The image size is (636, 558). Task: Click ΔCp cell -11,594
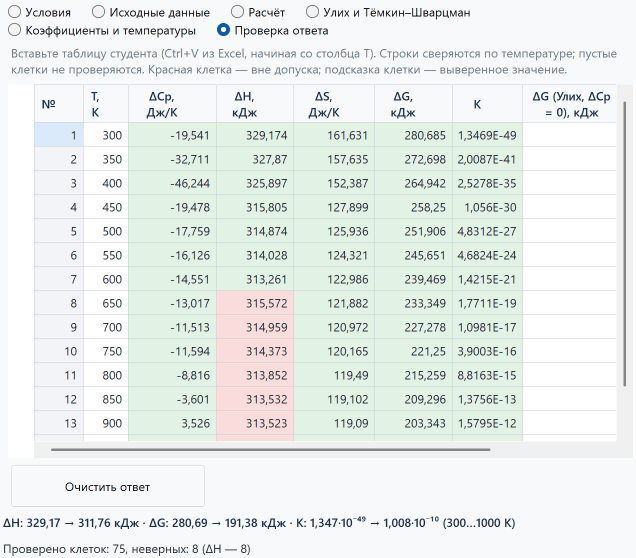[x=172, y=350]
